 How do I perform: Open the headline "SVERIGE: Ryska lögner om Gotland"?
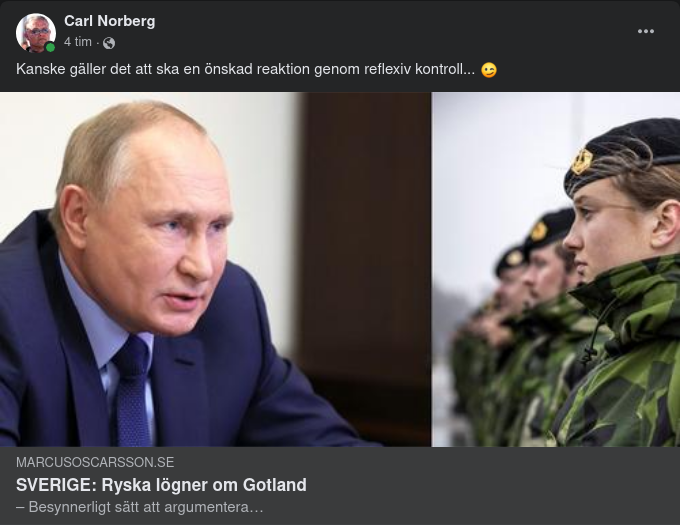[161, 485]
